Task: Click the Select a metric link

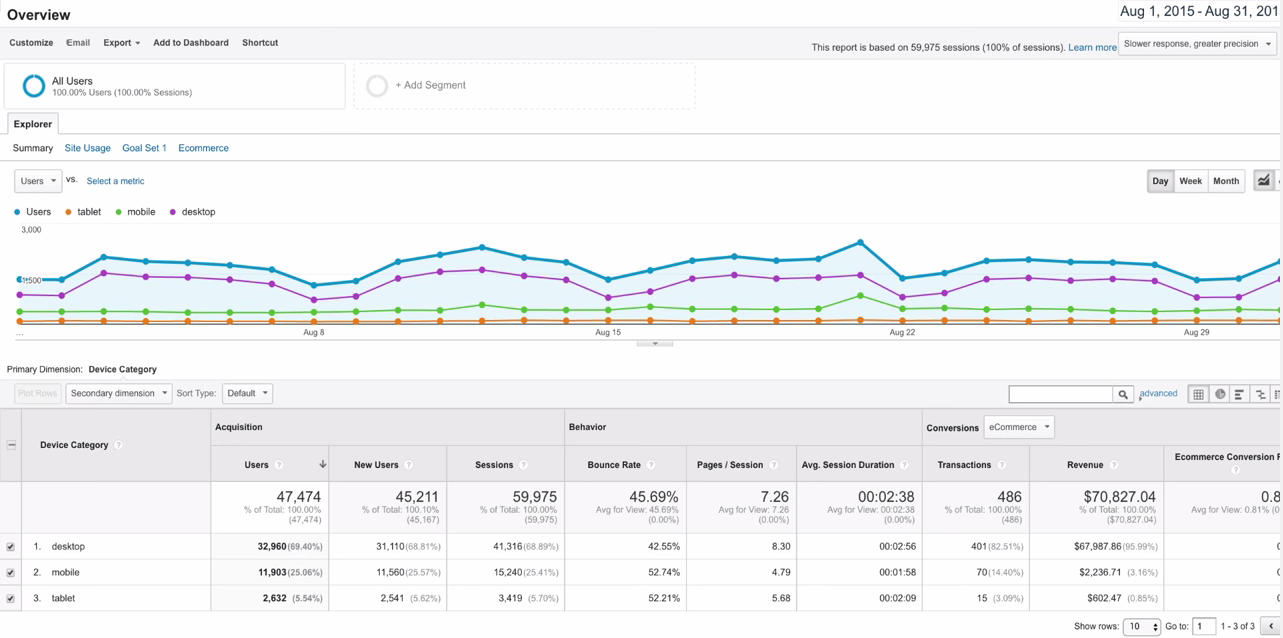Action: (x=115, y=181)
